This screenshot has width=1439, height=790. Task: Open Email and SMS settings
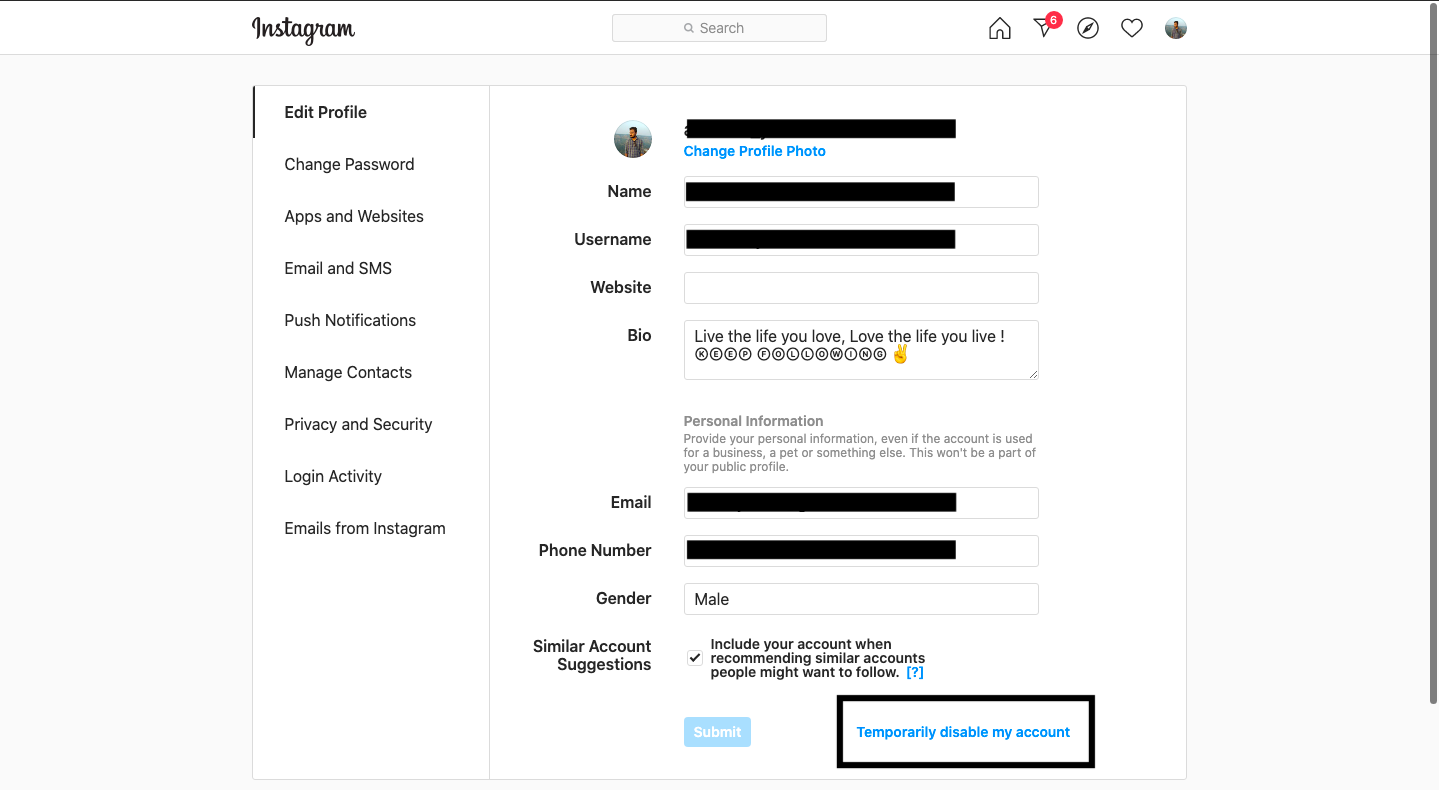click(338, 268)
